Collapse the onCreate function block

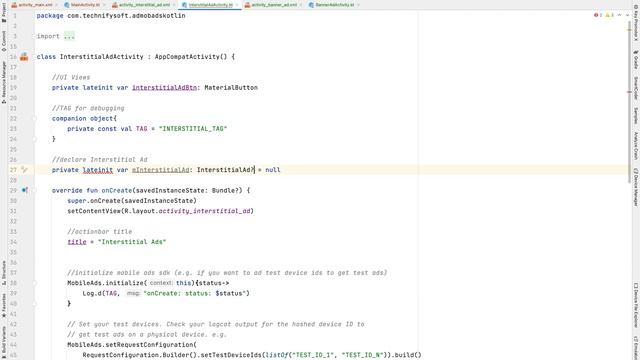tap(35, 190)
